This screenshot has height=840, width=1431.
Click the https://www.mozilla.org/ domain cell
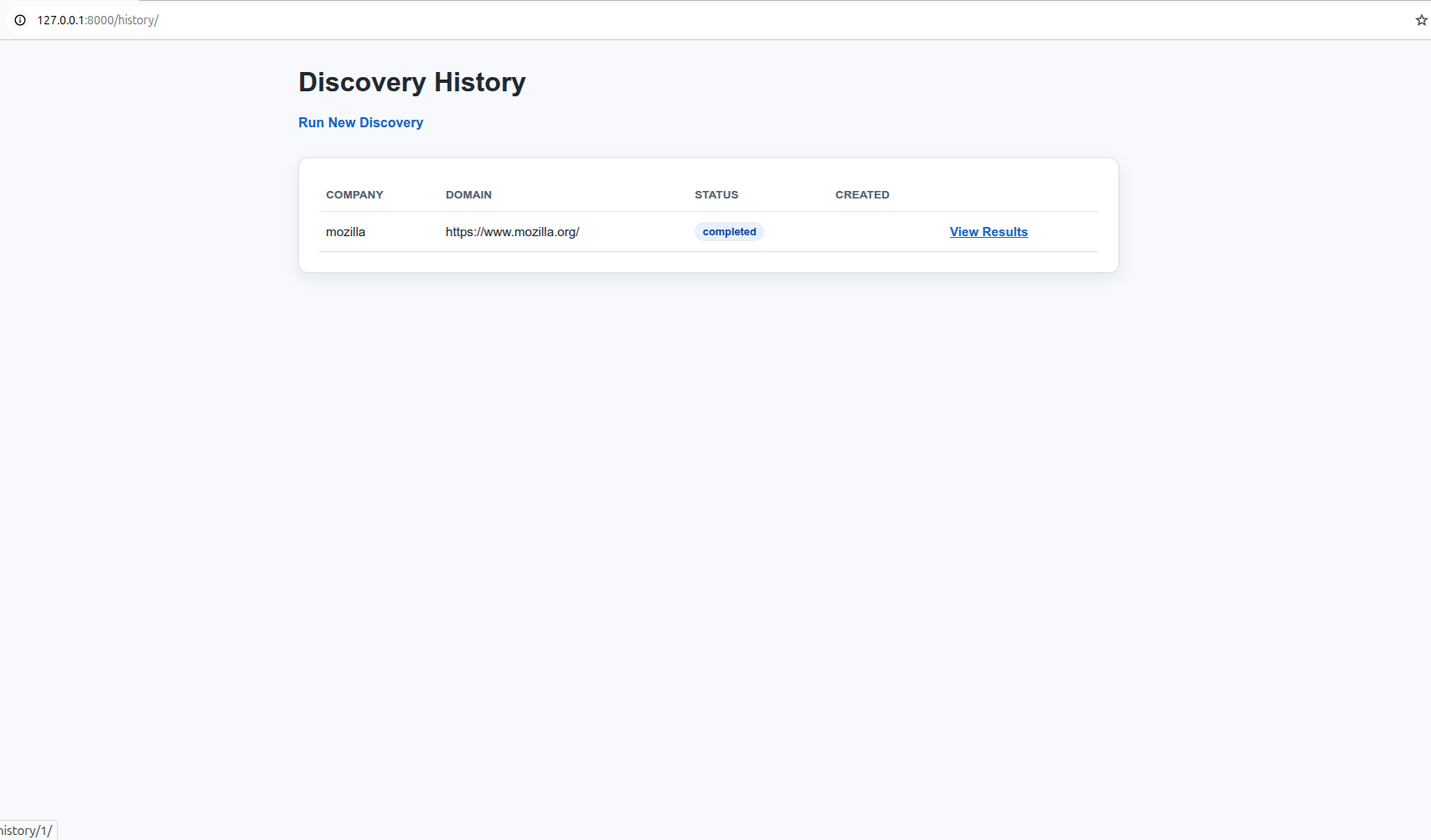(x=512, y=232)
